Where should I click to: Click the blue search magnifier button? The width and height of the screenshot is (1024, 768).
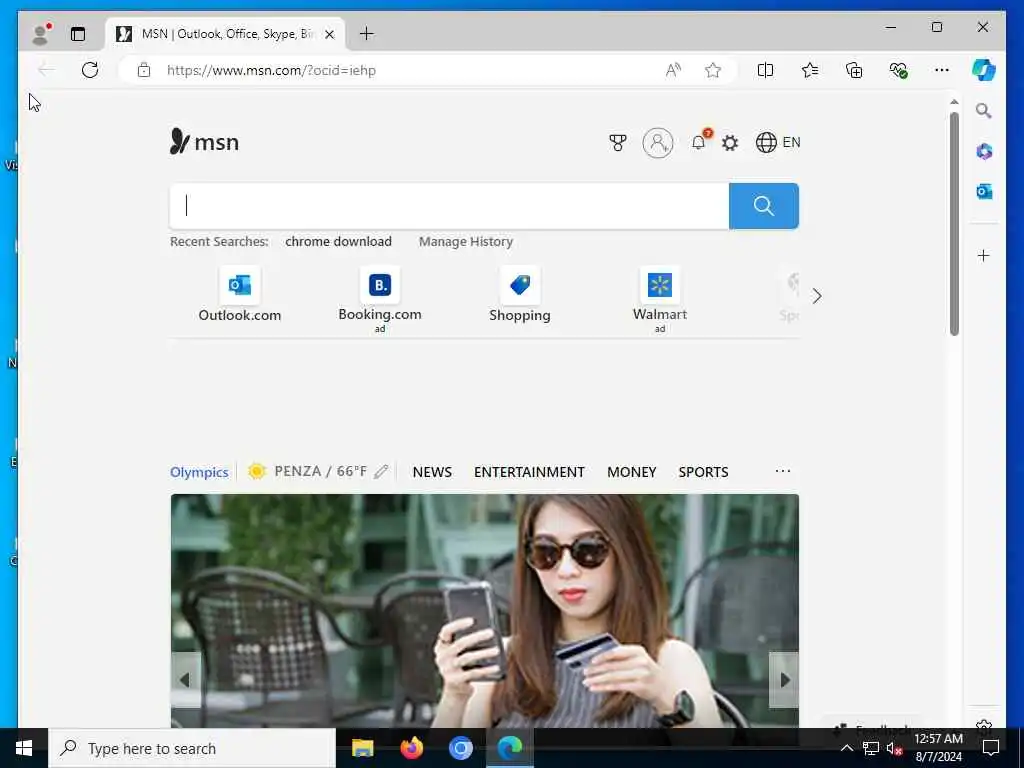click(763, 206)
